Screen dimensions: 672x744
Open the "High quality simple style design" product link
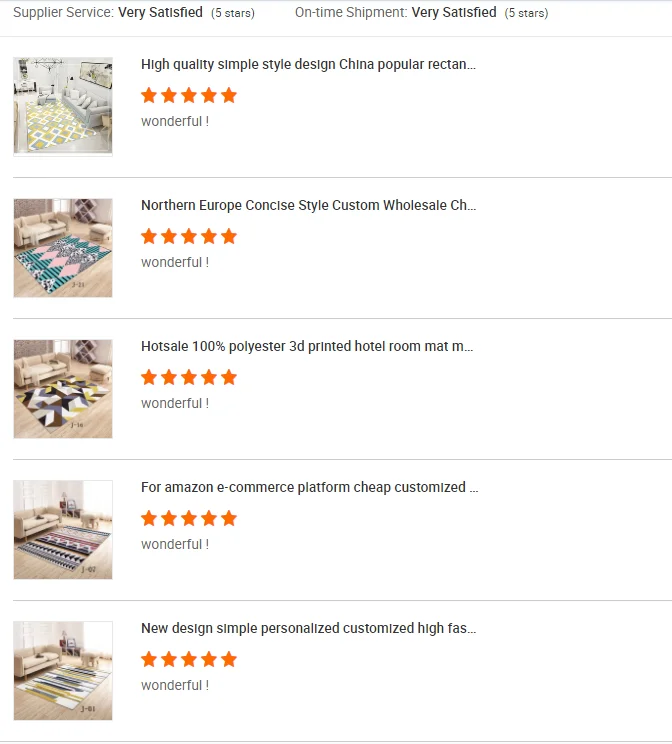(x=308, y=65)
